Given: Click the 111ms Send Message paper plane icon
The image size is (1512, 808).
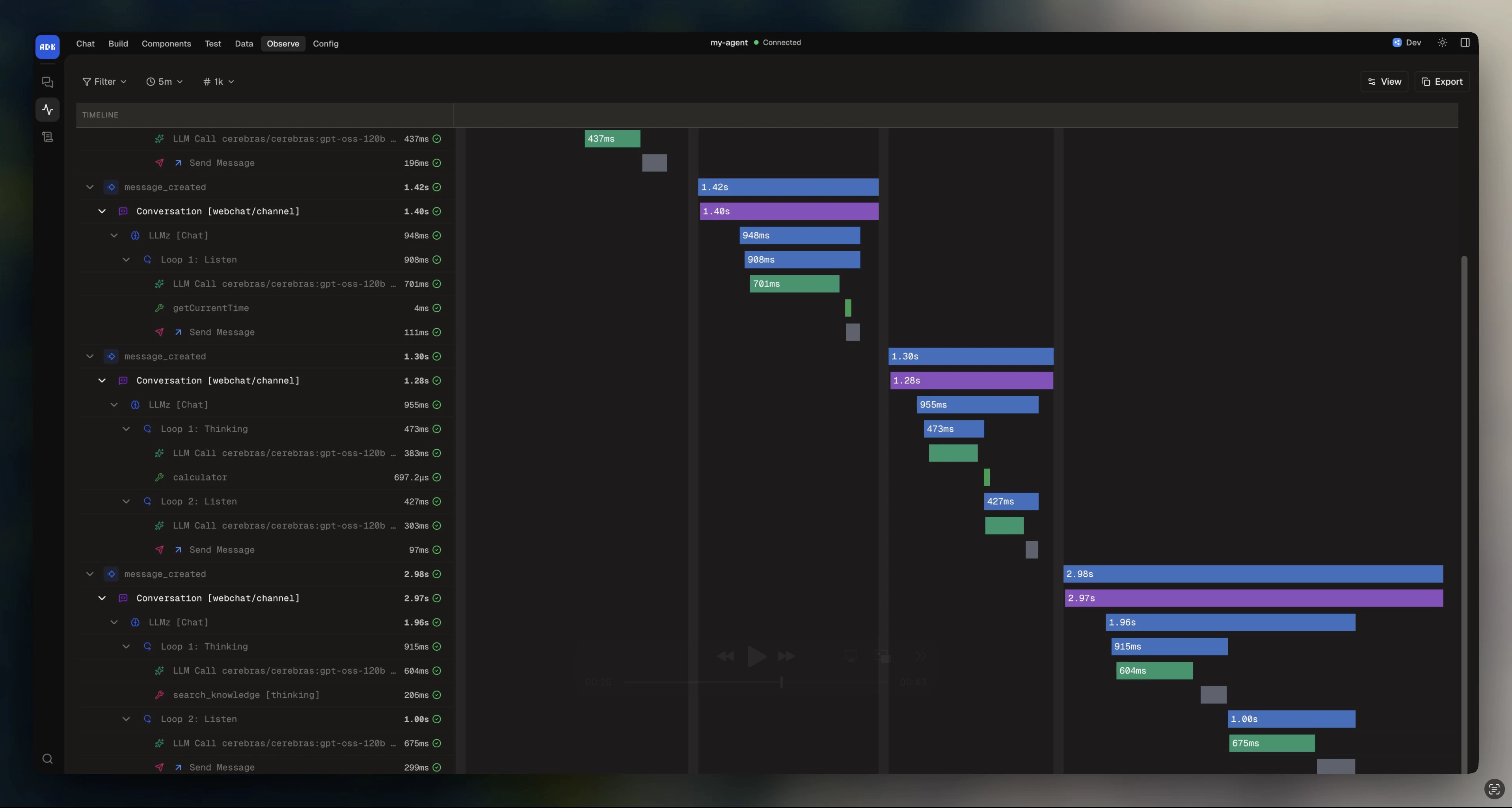Looking at the screenshot, I should (159, 332).
